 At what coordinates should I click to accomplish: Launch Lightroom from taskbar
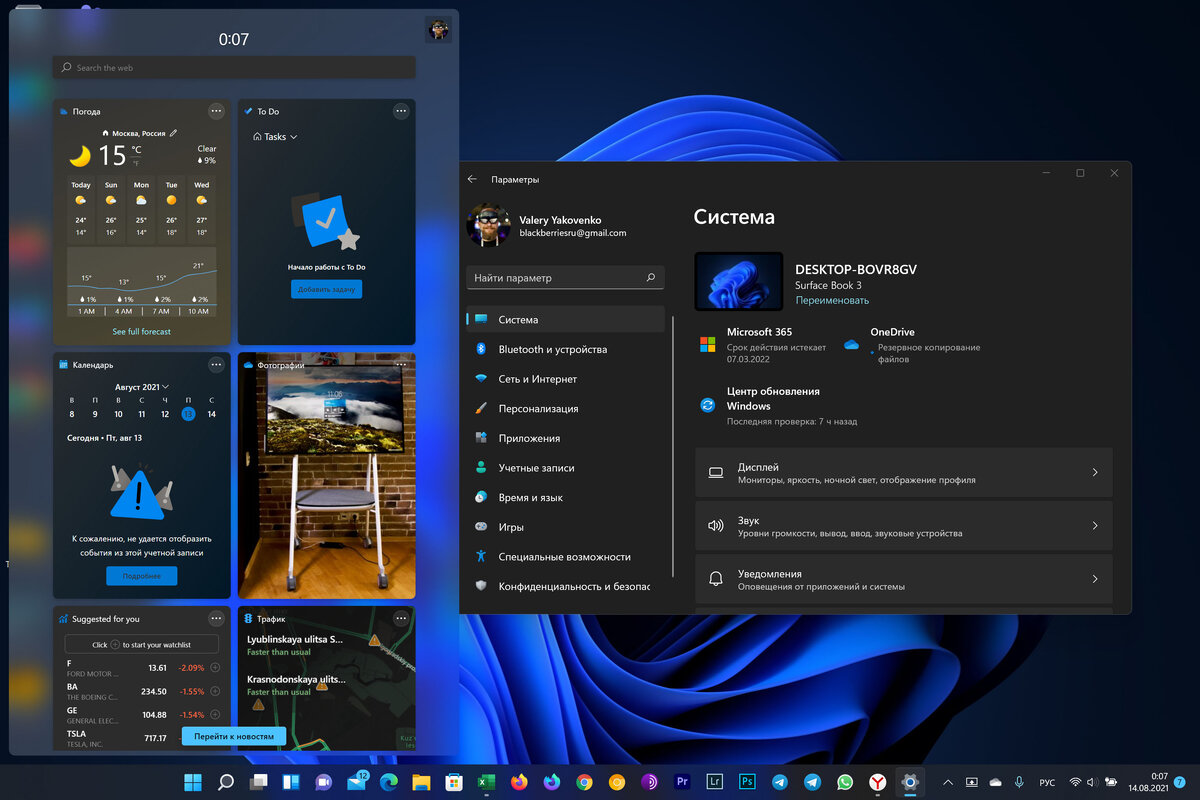[x=714, y=782]
